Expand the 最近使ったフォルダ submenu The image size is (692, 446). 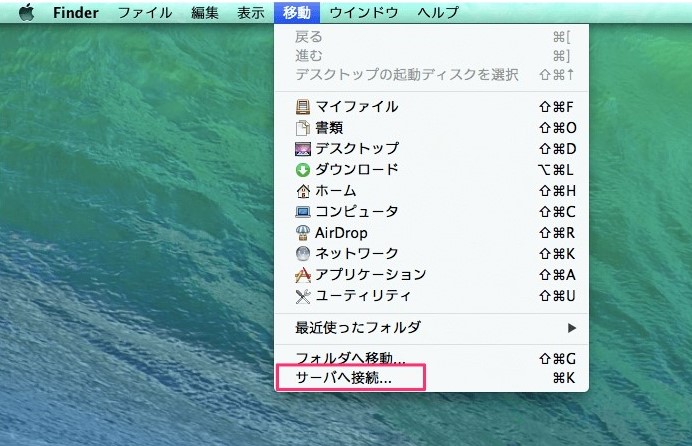358,327
